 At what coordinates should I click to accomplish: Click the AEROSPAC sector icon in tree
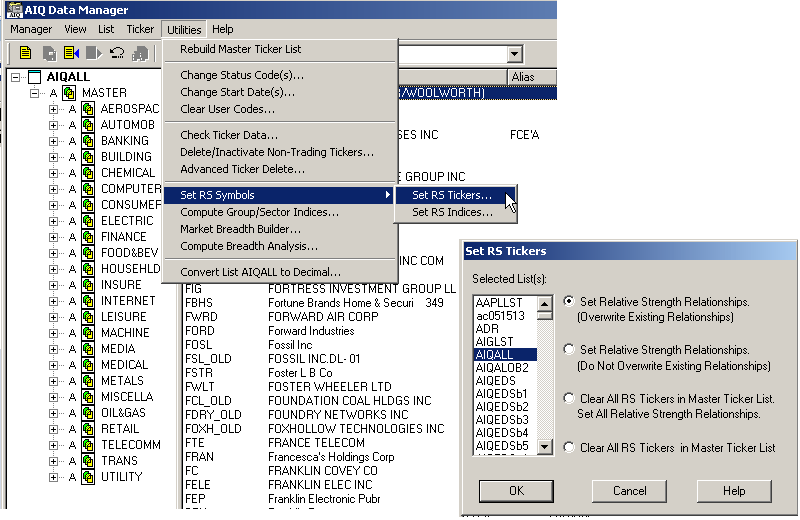tap(88, 109)
